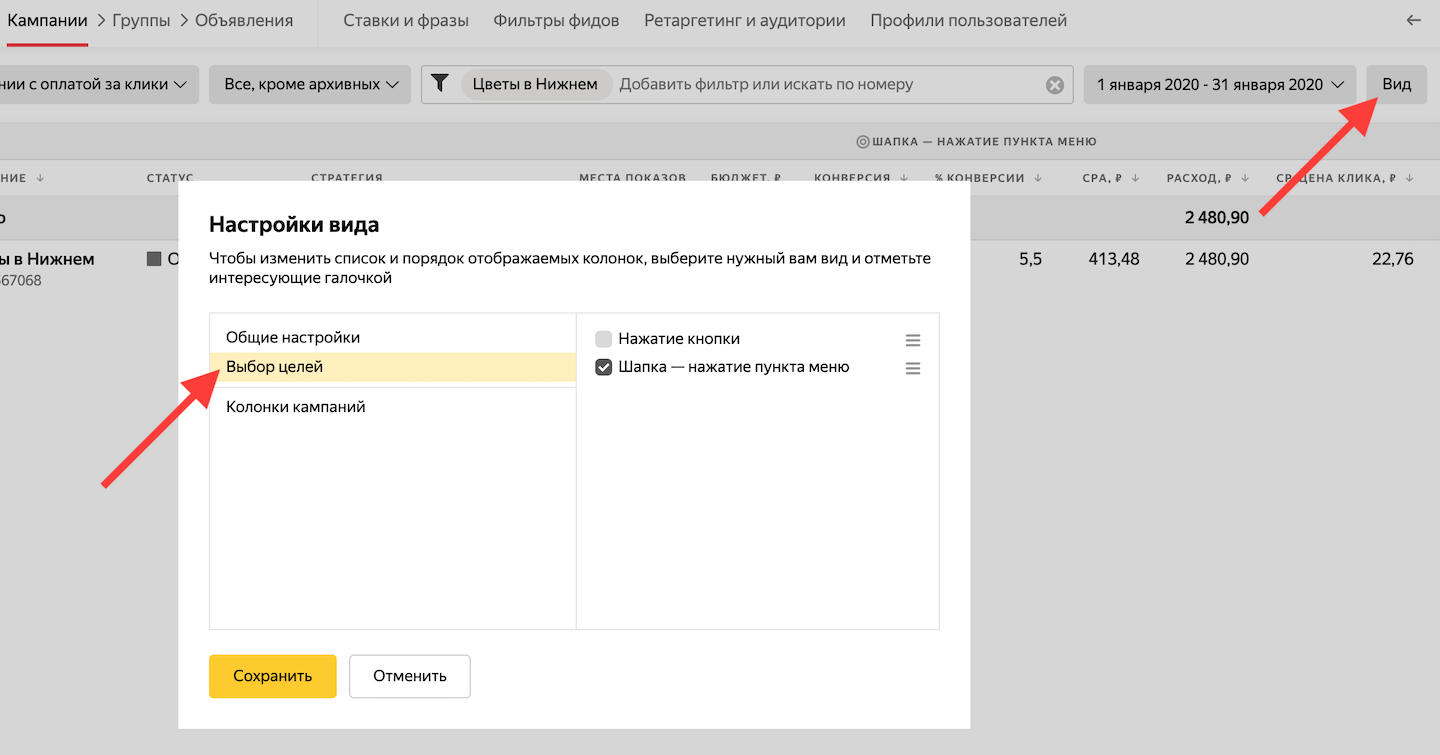Click the Цветы в Нижнем filter chip

pyautogui.click(x=535, y=84)
